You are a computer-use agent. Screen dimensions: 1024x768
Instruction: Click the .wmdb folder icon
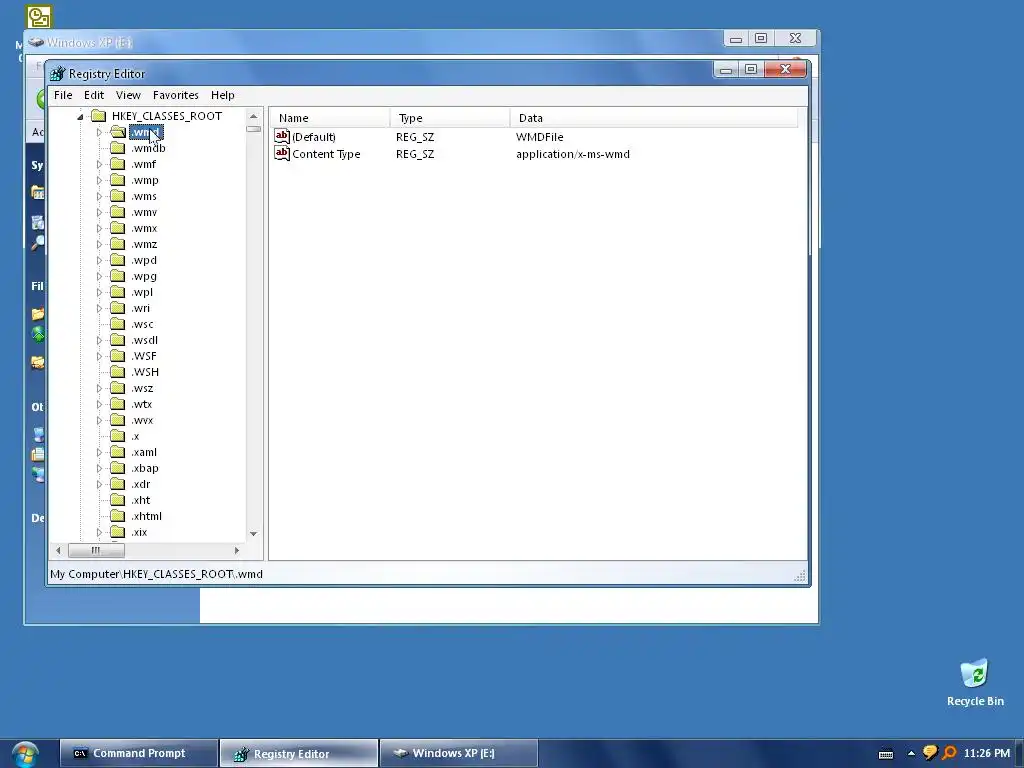[x=118, y=148]
